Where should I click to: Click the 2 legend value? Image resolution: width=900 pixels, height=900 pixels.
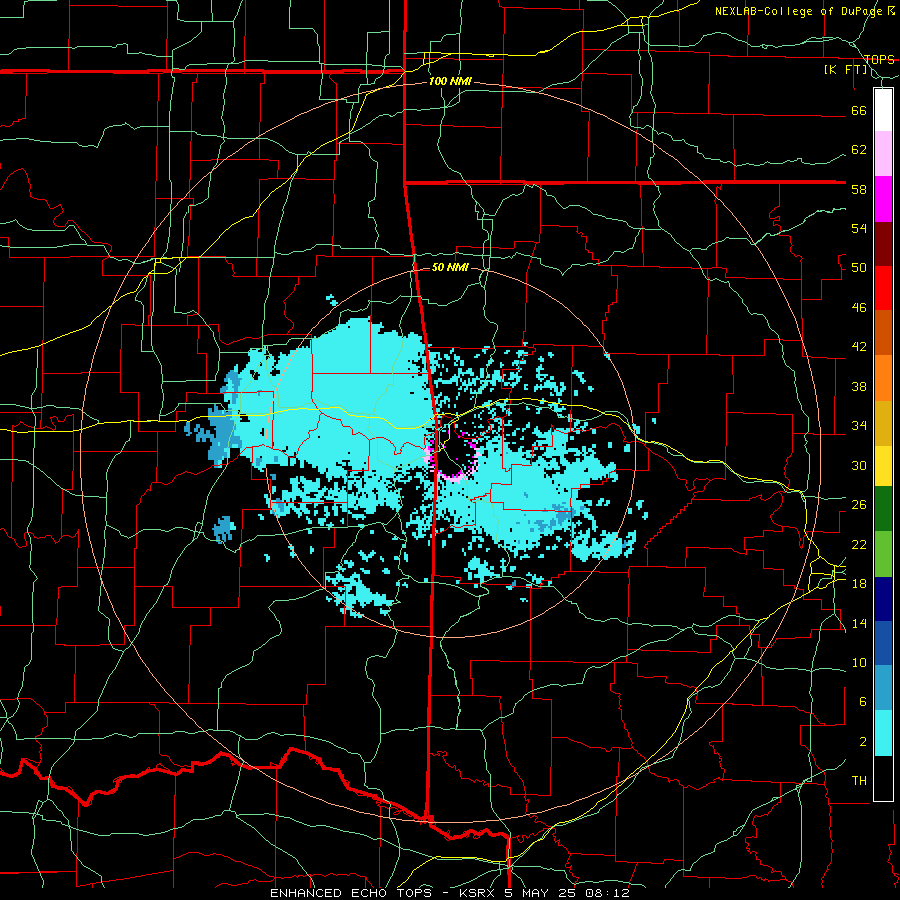pos(863,742)
